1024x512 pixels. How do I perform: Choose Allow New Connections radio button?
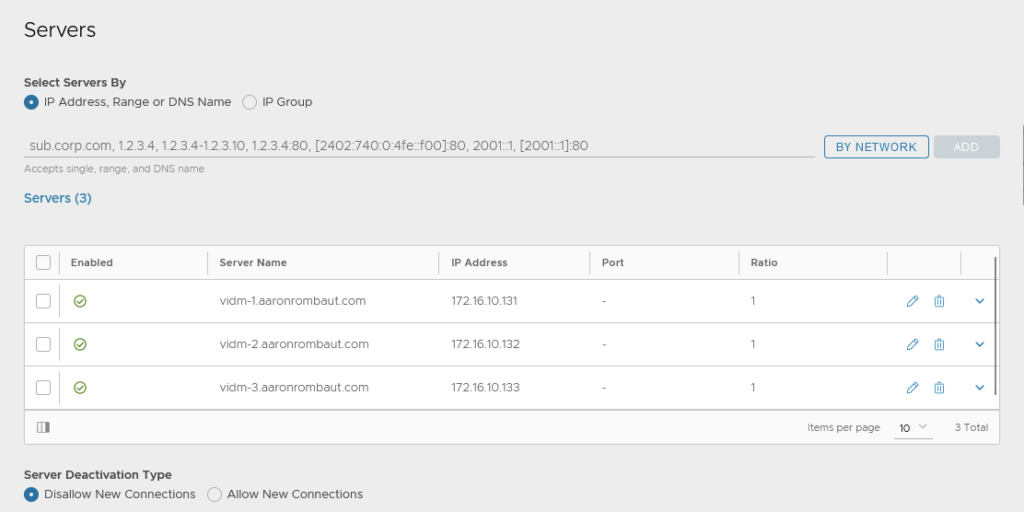tap(215, 494)
